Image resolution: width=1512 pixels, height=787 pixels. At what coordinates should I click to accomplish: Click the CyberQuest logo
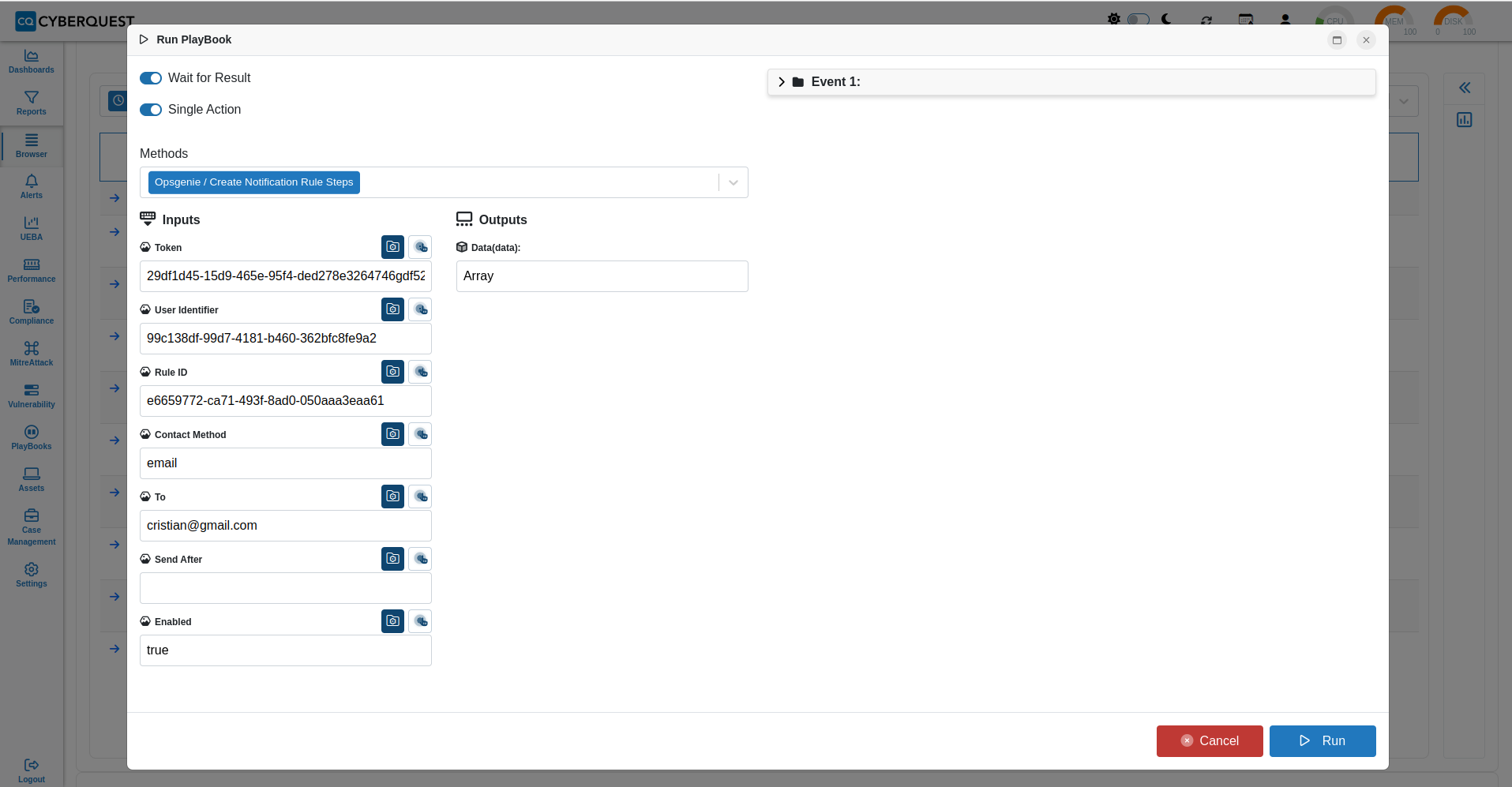click(75, 21)
